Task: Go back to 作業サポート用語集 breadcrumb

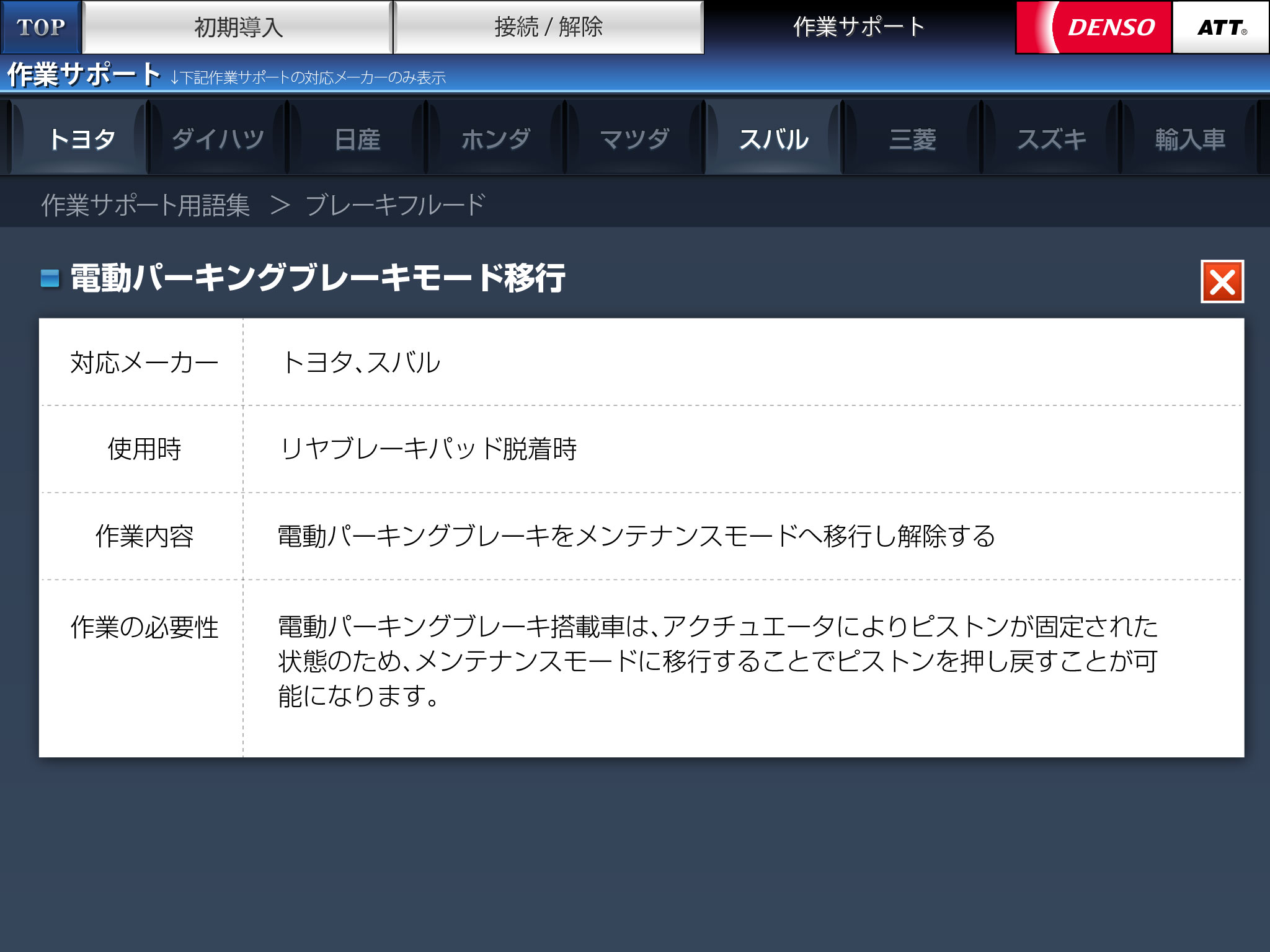Action: coord(146,205)
